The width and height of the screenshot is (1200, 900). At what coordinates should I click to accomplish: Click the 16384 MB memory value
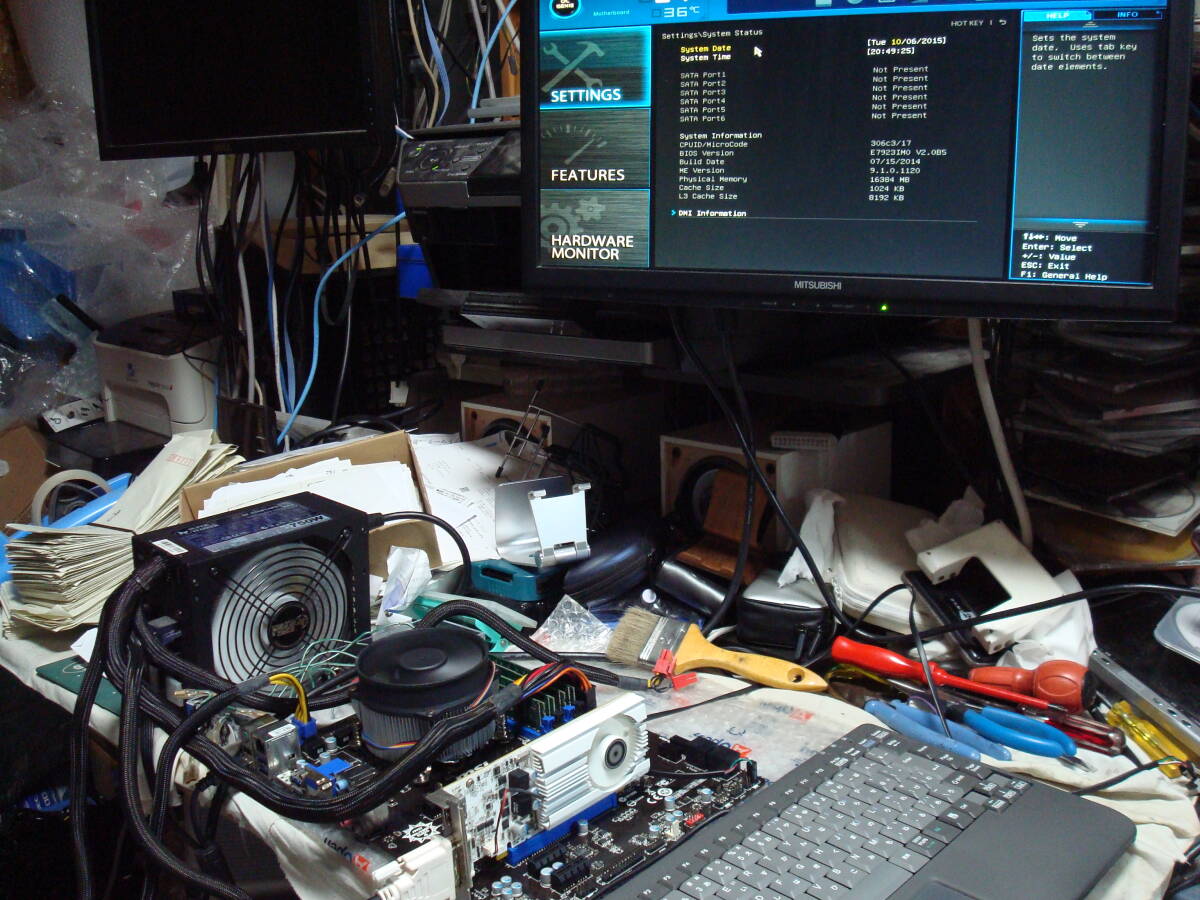[x=890, y=180]
